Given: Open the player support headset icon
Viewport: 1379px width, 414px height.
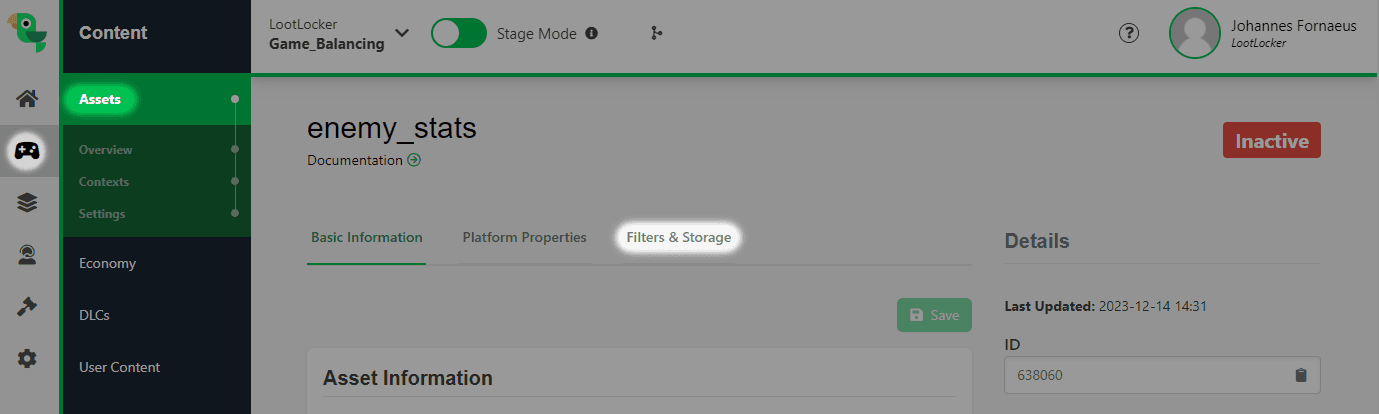Looking at the screenshot, I should [x=28, y=255].
